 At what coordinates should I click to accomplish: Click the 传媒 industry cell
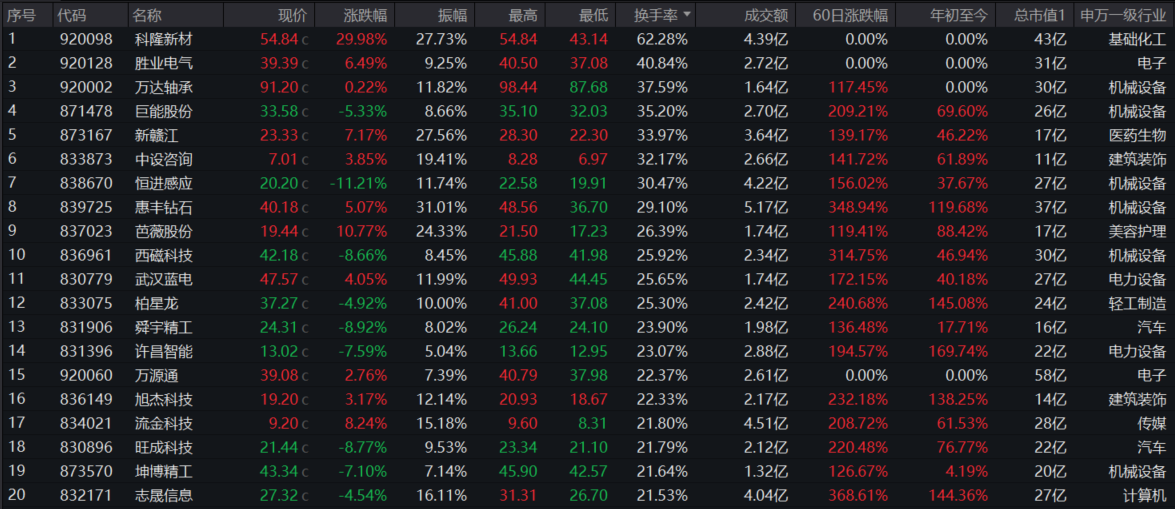coord(1152,424)
